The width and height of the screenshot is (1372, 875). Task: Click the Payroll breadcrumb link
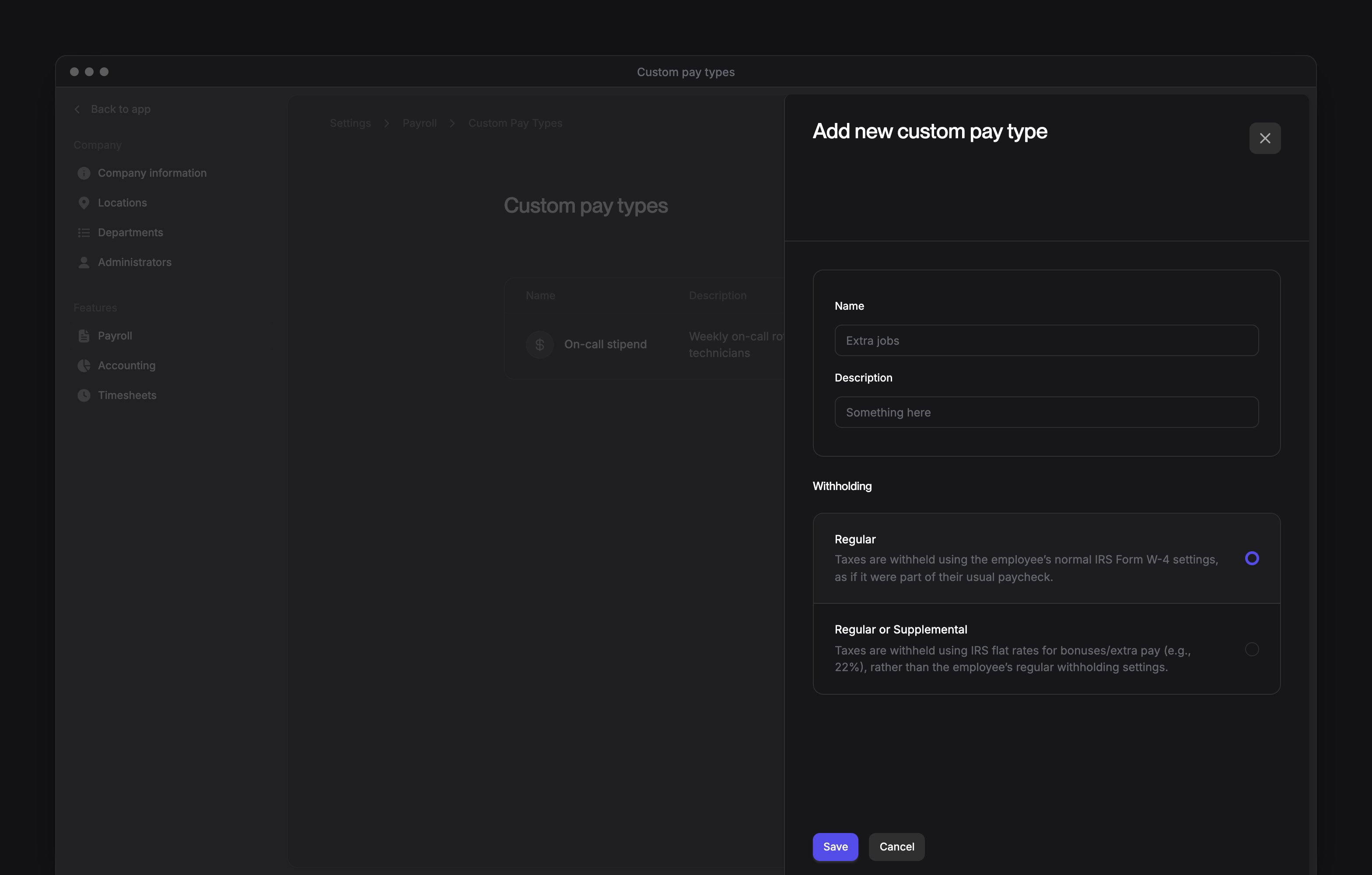pos(420,123)
